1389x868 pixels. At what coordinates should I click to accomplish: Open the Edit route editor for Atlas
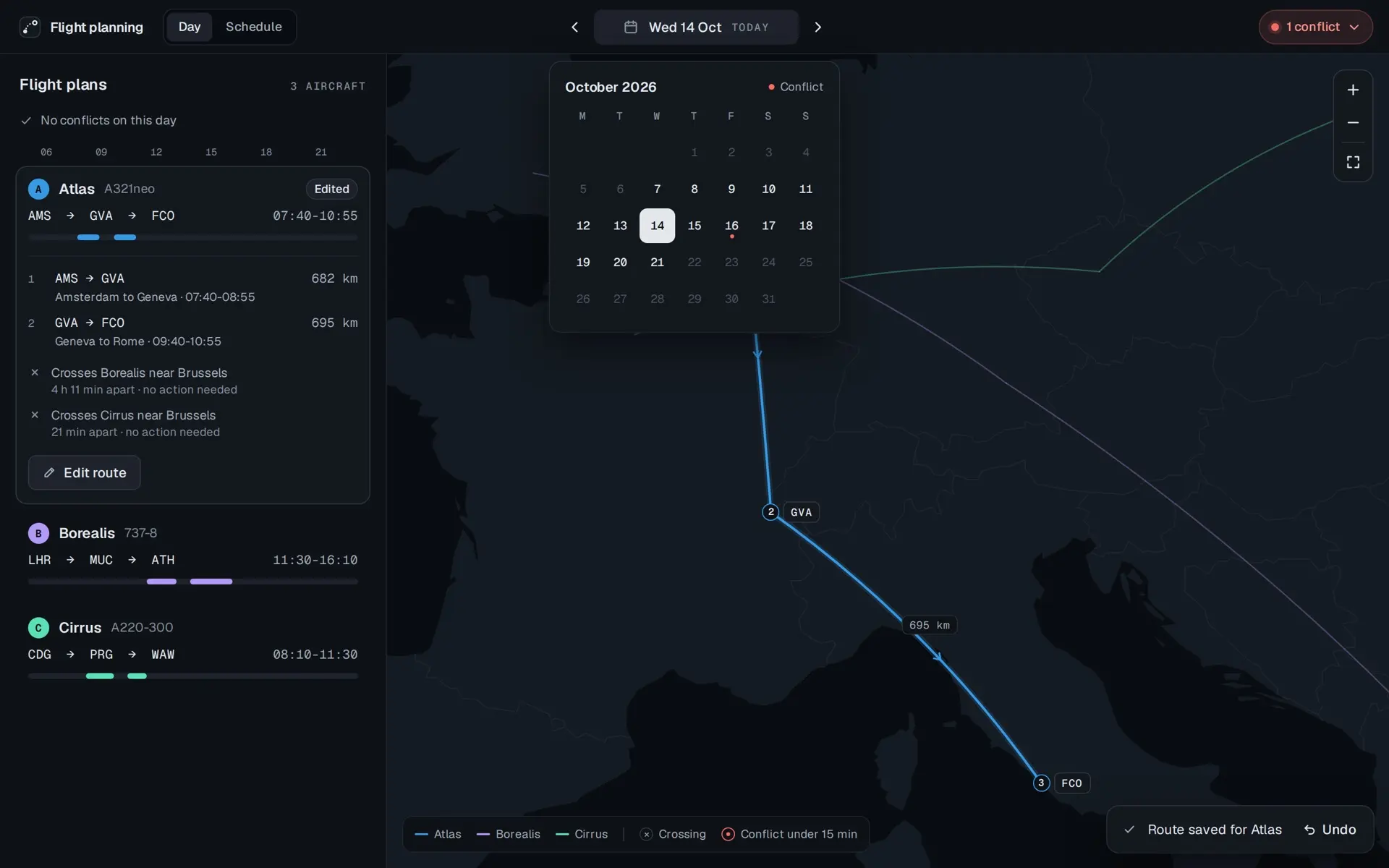pyautogui.click(x=84, y=472)
